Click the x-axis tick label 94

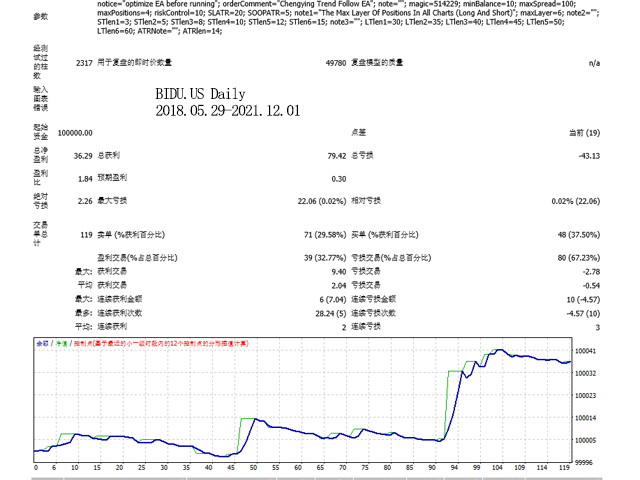click(x=454, y=468)
